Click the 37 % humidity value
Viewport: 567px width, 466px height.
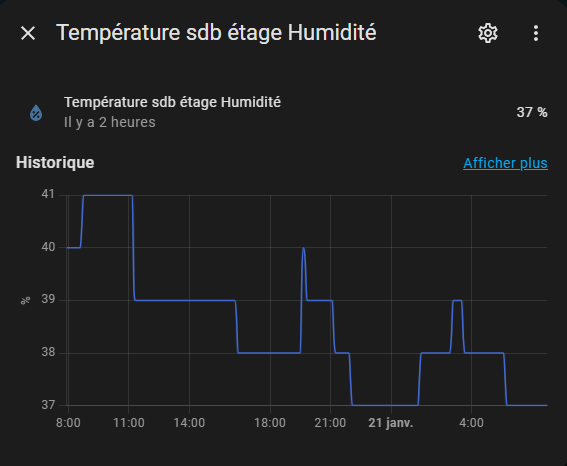[x=532, y=112]
